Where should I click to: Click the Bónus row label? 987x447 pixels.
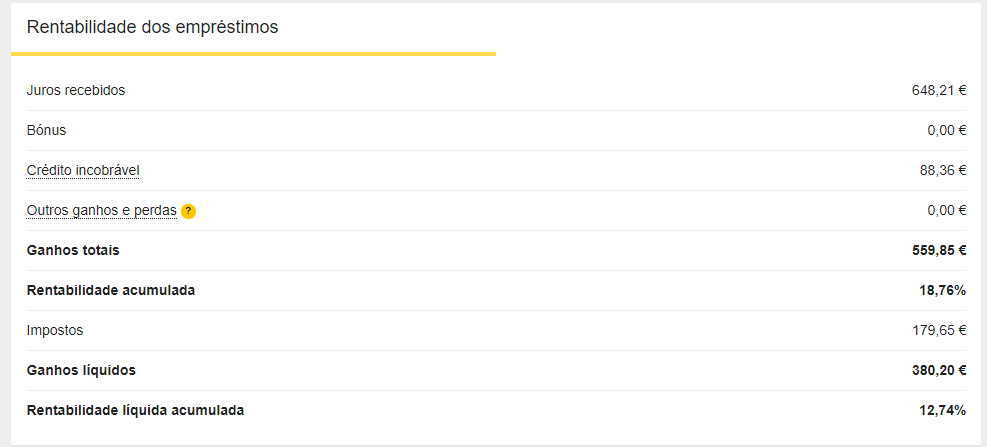click(x=46, y=130)
